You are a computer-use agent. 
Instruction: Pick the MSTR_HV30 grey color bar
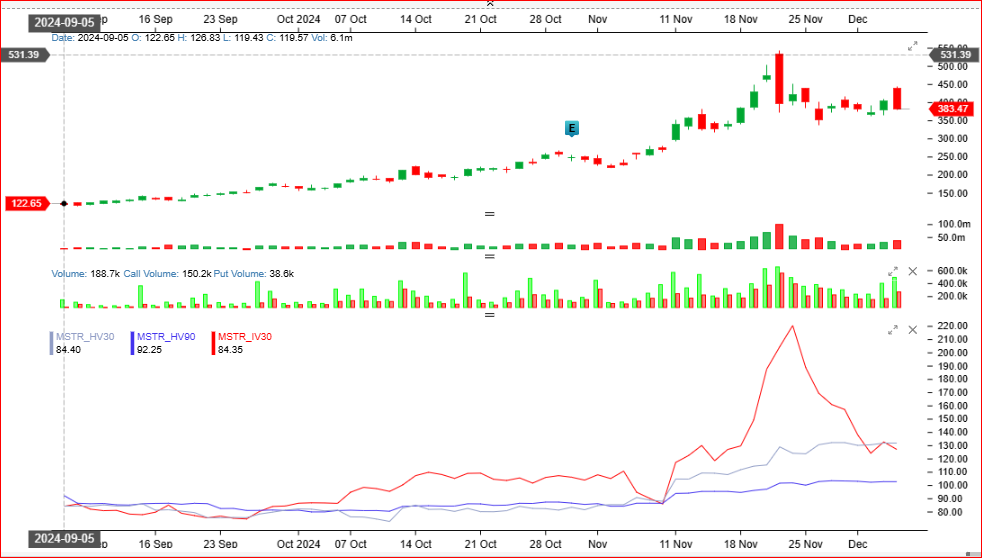click(51, 343)
